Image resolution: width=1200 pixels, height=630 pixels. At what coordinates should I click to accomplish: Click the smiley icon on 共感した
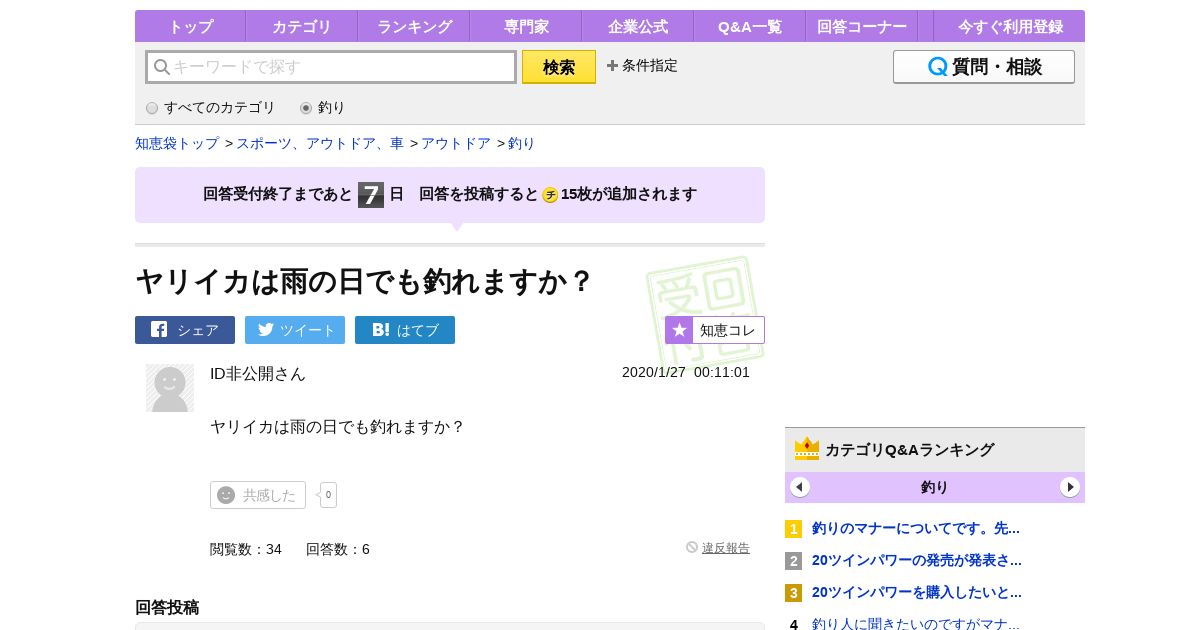click(226, 495)
